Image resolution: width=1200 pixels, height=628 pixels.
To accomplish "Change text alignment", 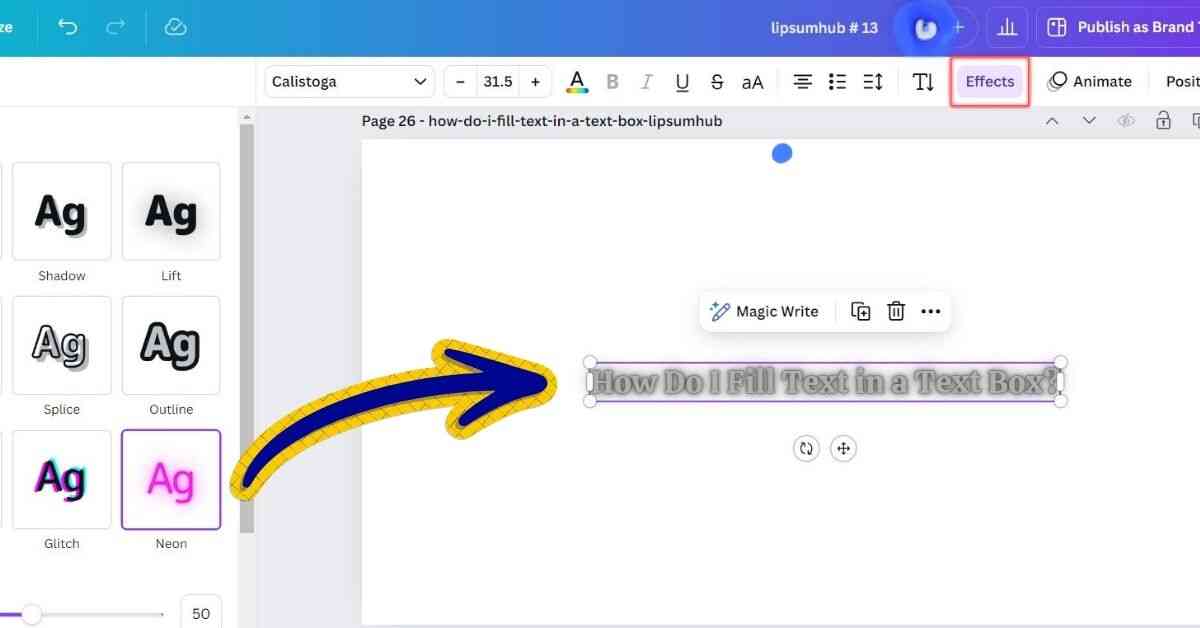I will pyautogui.click(x=802, y=82).
